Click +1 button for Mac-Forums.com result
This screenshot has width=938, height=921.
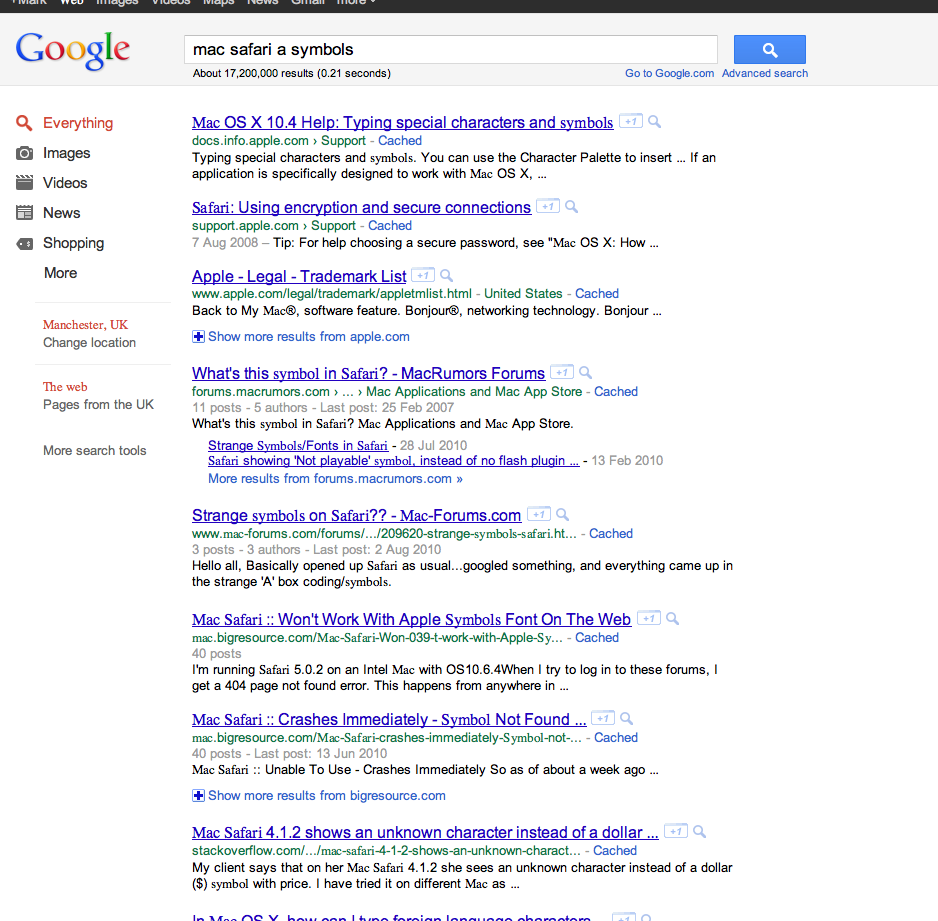538,514
